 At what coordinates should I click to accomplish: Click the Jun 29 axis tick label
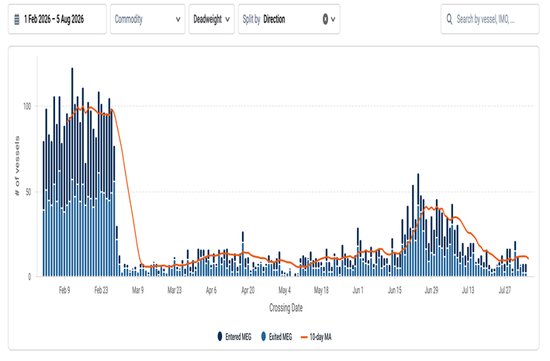pos(431,290)
